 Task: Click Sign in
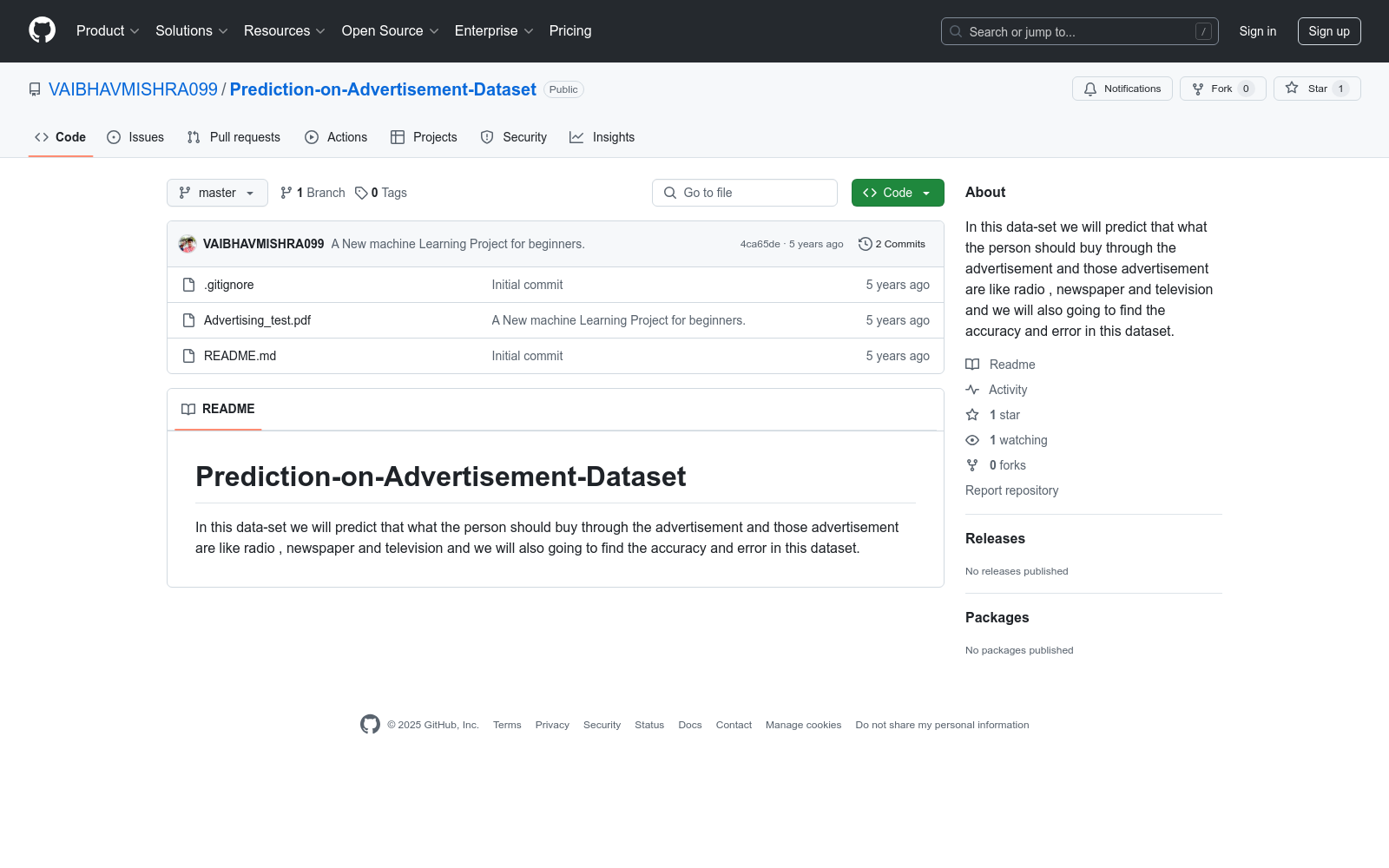(1257, 31)
